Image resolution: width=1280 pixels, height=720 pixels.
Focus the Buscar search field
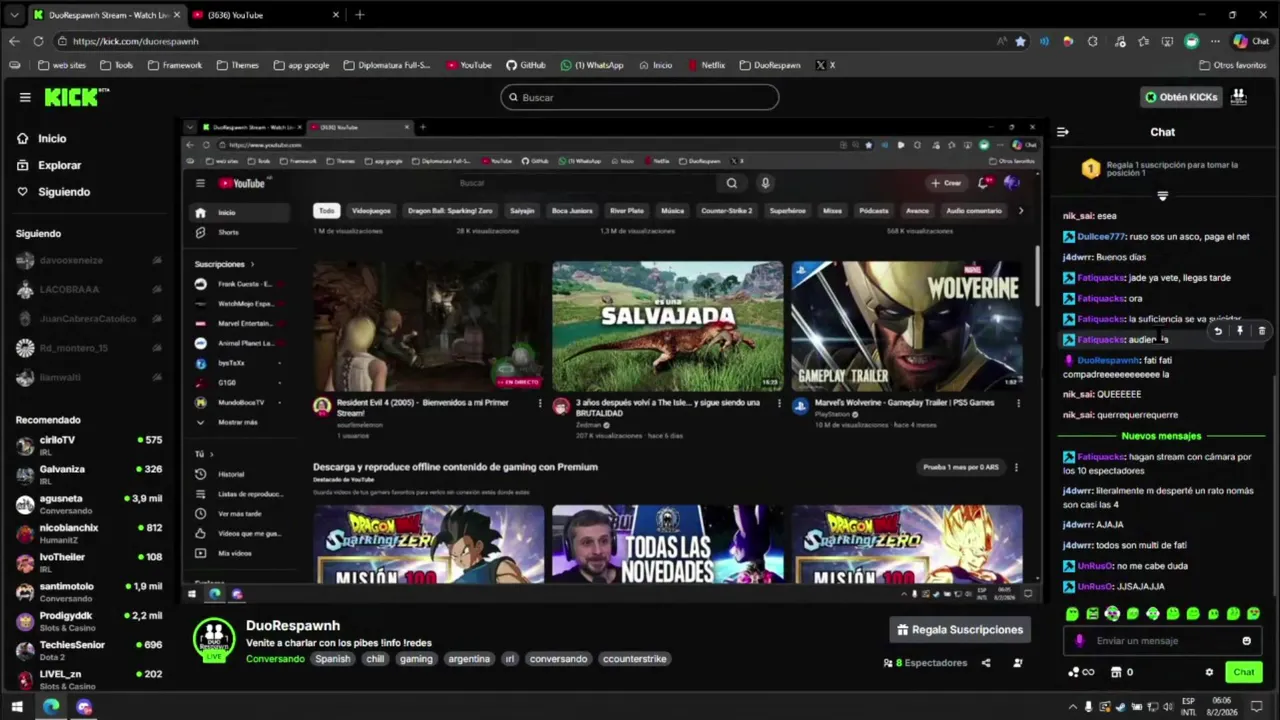640,97
